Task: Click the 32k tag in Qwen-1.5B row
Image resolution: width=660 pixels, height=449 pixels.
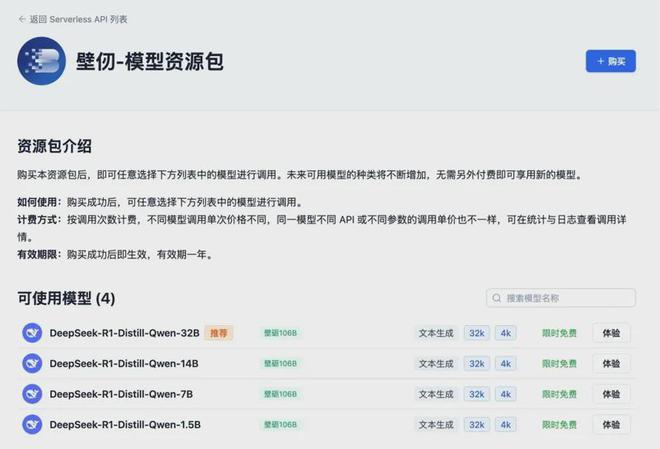Action: pyautogui.click(x=477, y=425)
